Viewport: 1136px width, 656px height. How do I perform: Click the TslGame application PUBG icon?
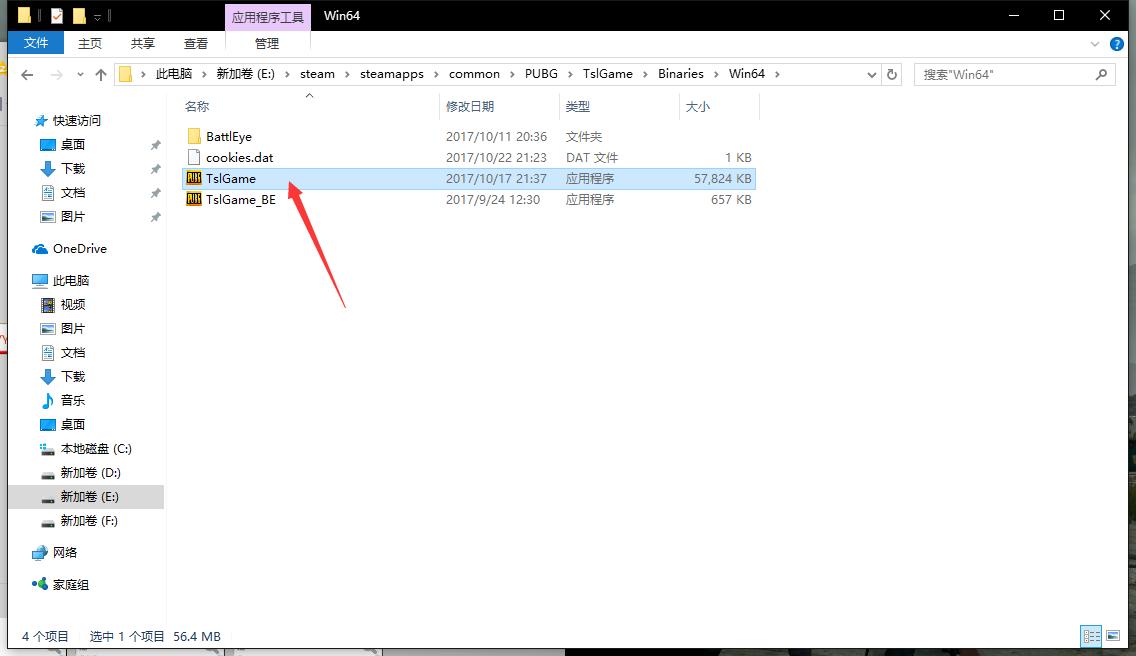pyautogui.click(x=193, y=178)
